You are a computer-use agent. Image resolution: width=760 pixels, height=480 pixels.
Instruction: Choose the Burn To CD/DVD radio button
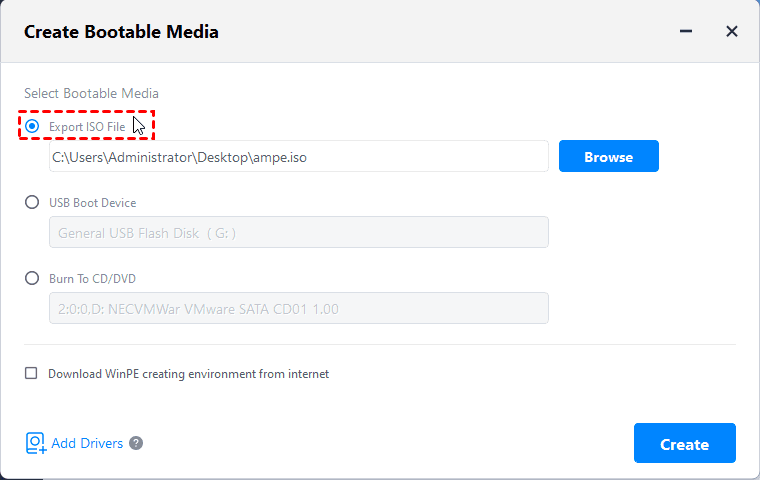click(x=32, y=278)
